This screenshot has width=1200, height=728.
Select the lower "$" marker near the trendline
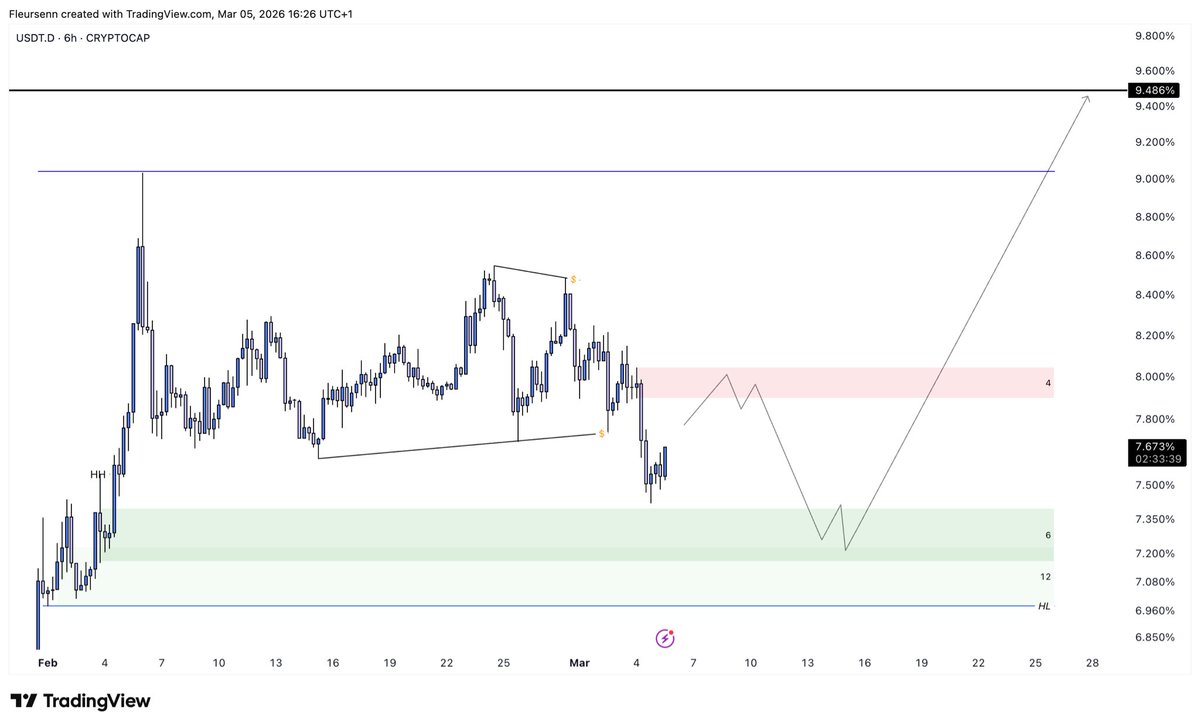click(x=600, y=434)
